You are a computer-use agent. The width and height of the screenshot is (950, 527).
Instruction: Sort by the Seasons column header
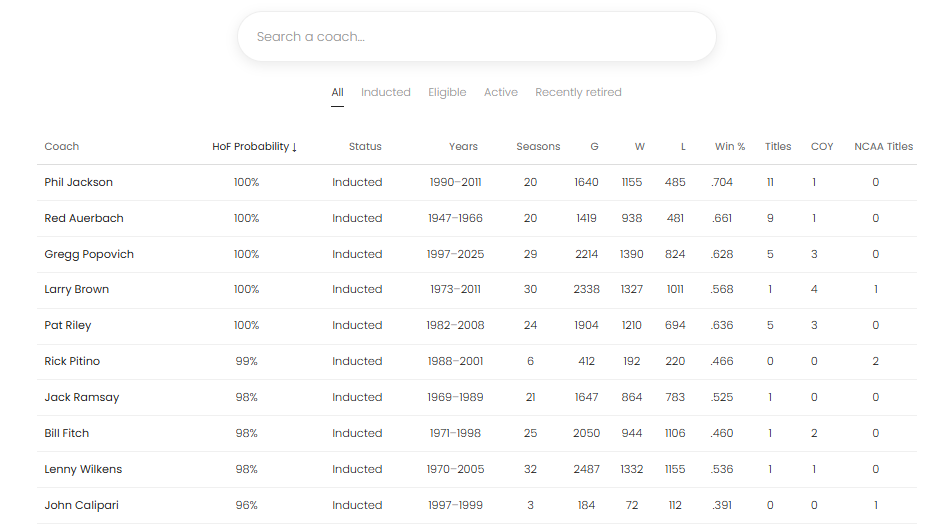[538, 146]
